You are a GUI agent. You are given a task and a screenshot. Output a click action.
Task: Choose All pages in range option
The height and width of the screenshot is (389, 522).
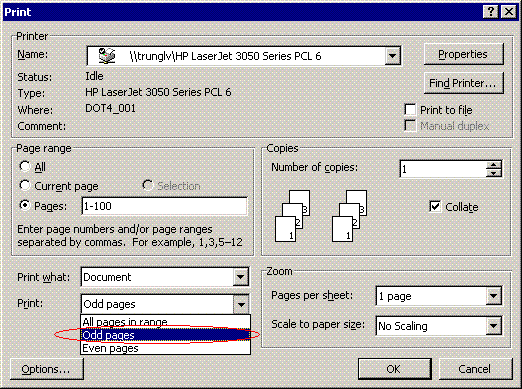click(x=165, y=321)
